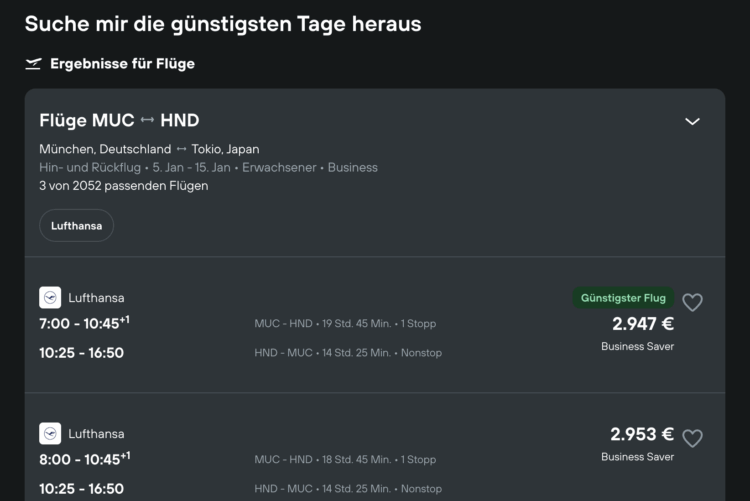
Task: Favorite the 2.947 € flight with heart
Action: click(692, 302)
